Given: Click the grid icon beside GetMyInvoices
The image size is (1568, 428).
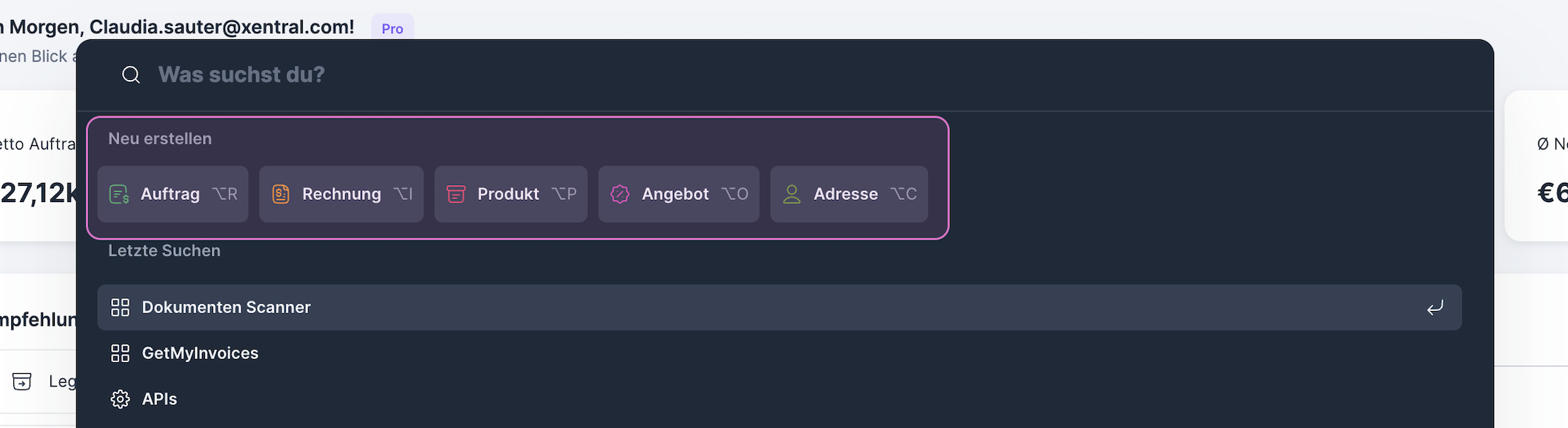Looking at the screenshot, I should (x=120, y=353).
